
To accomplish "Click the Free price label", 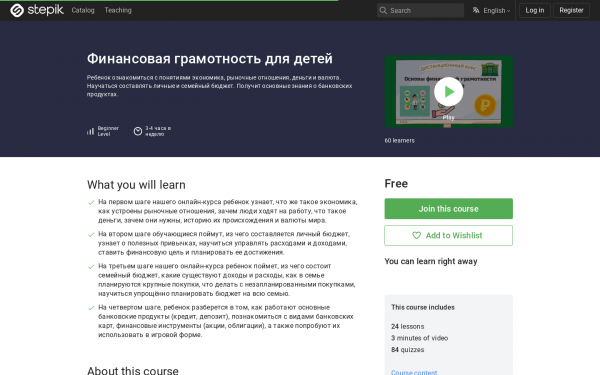I will coord(396,184).
